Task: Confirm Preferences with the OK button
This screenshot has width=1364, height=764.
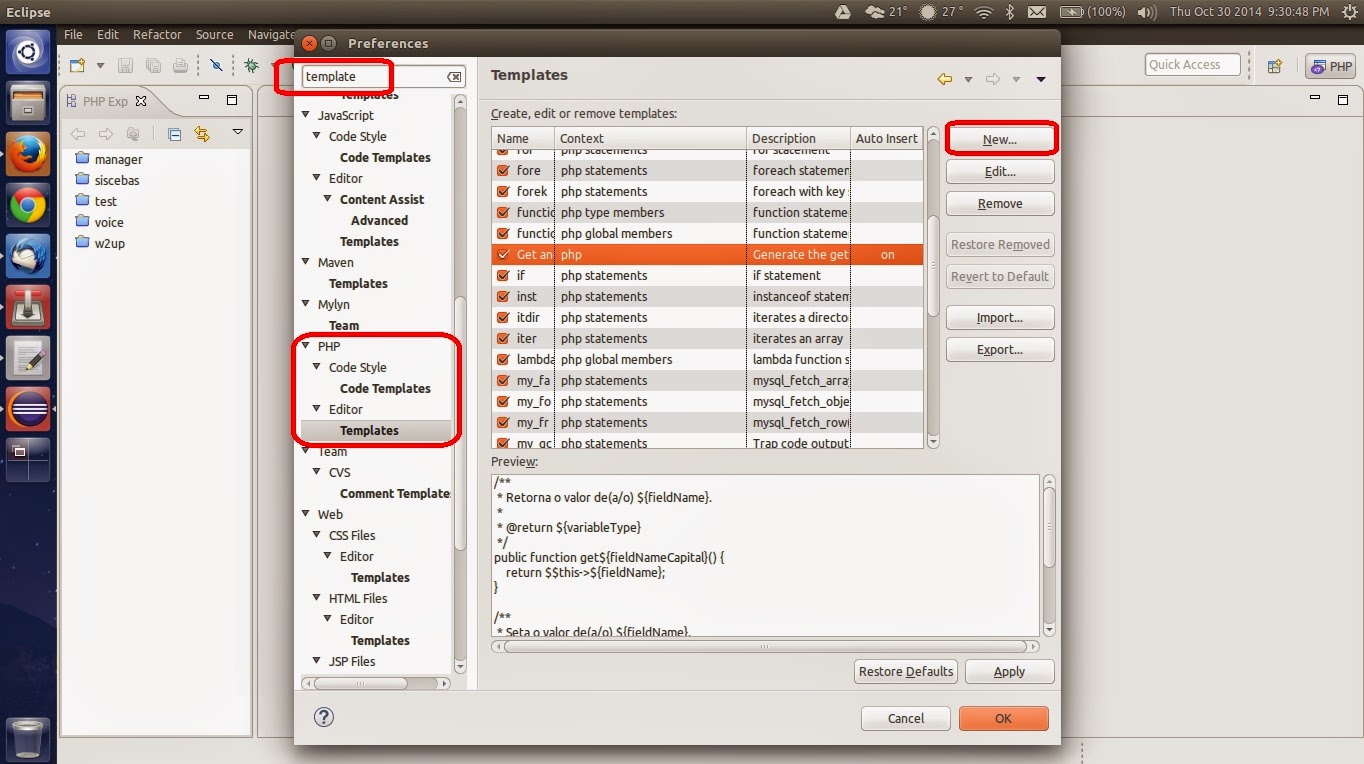Action: [1003, 718]
